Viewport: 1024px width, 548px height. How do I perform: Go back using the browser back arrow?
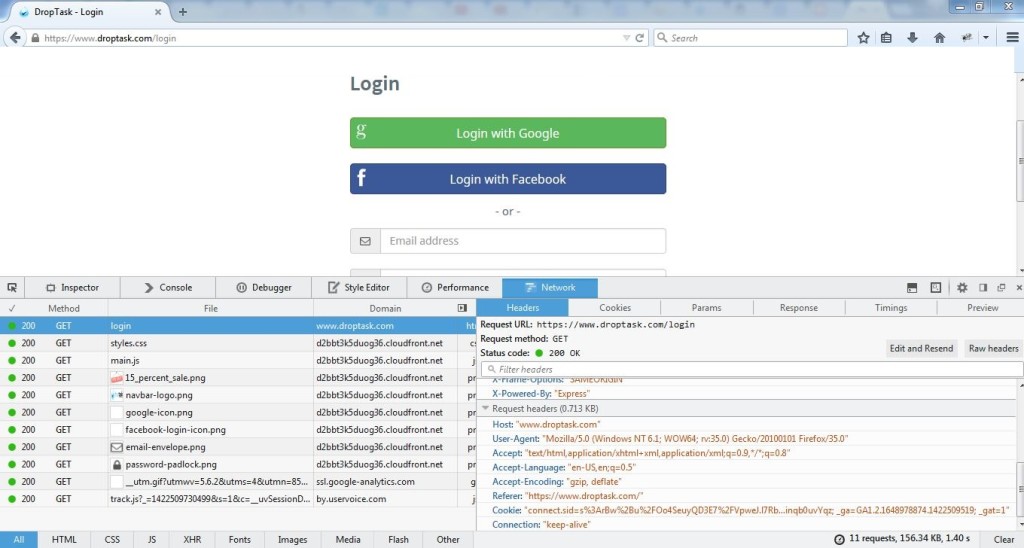point(15,38)
